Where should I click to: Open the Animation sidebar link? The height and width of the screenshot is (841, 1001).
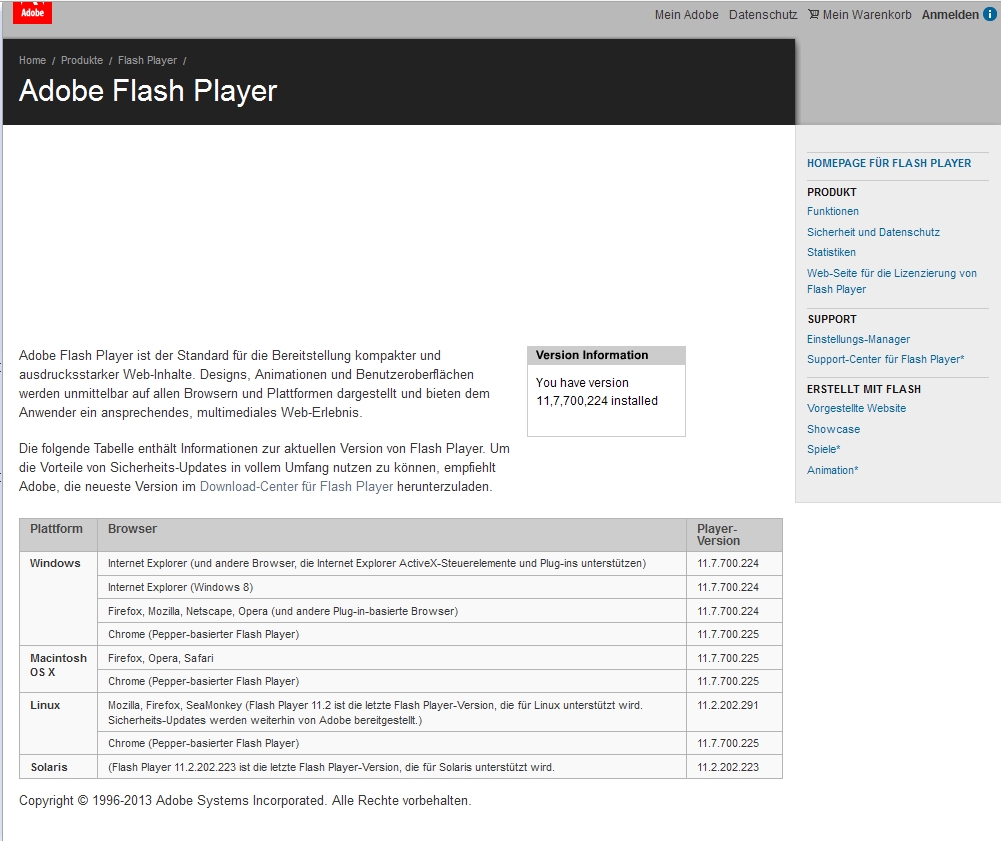point(832,470)
